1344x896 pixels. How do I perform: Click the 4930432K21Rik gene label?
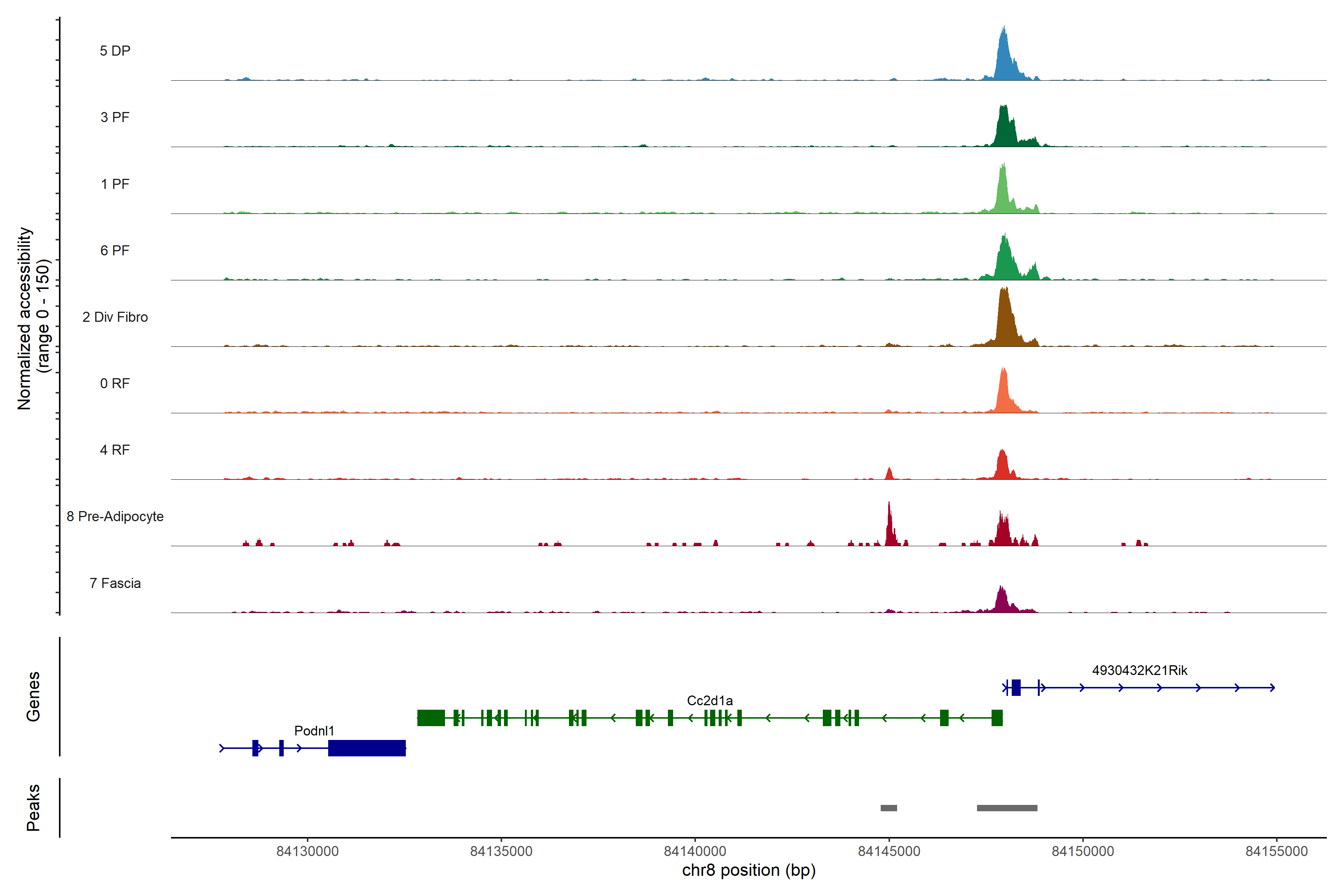[x=1139, y=670]
